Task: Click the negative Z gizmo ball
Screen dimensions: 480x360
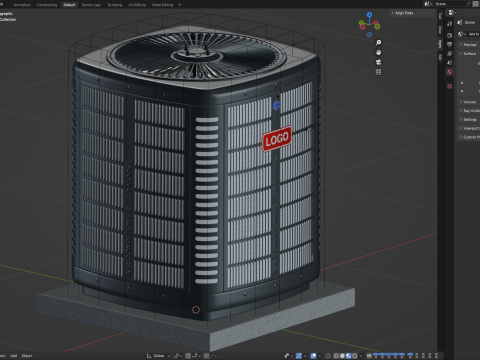Action: point(369,35)
